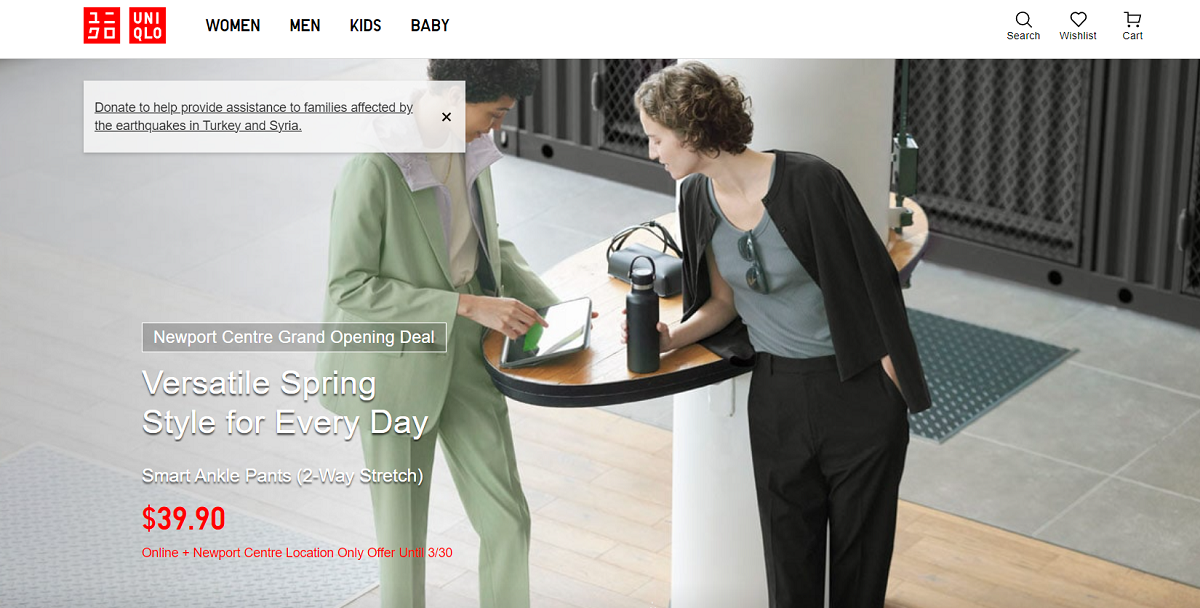Click the Uniqlo katakana logo
This screenshot has height=608, width=1200.
pos(101,25)
